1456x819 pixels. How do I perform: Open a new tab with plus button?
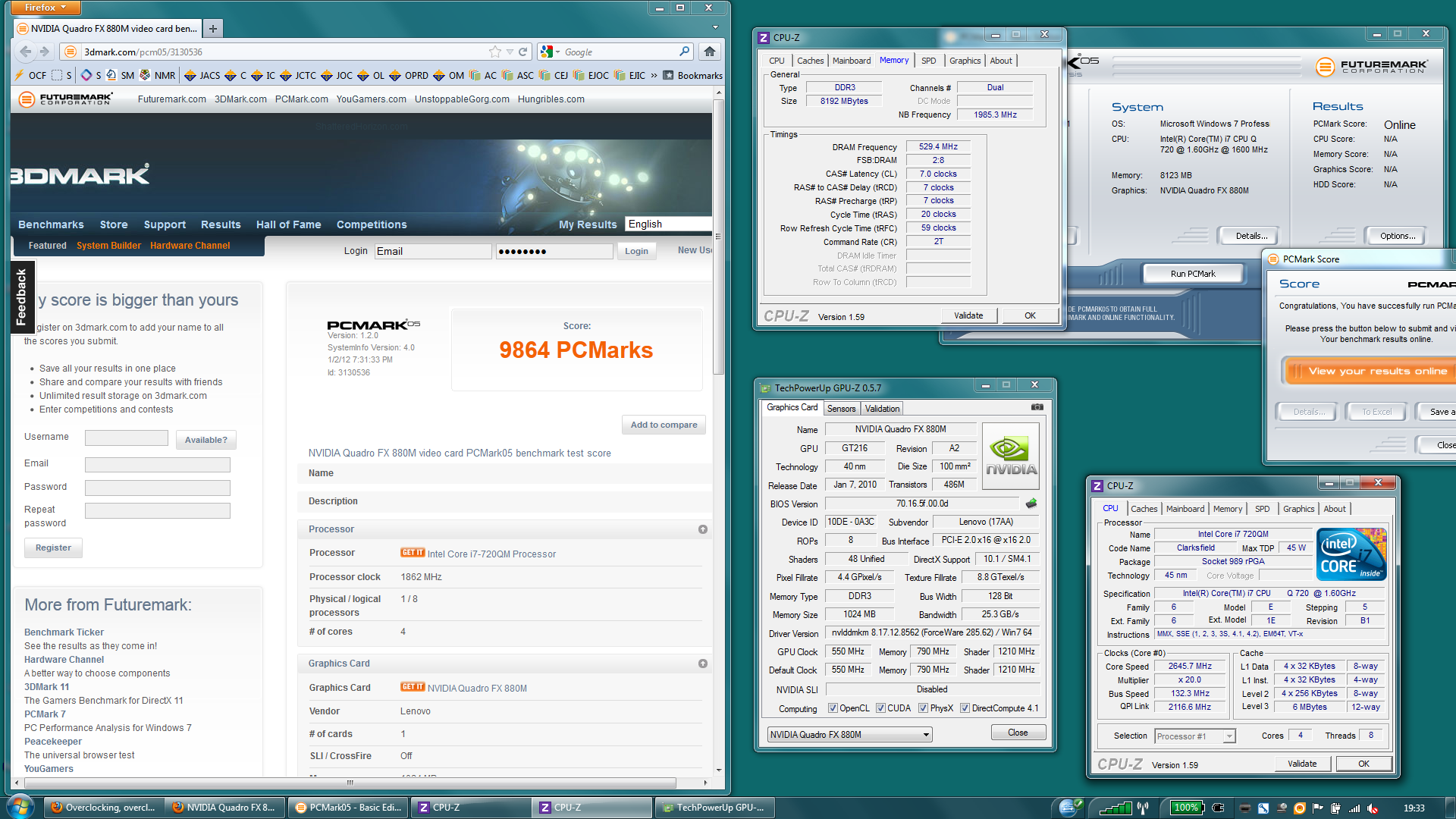(x=213, y=29)
